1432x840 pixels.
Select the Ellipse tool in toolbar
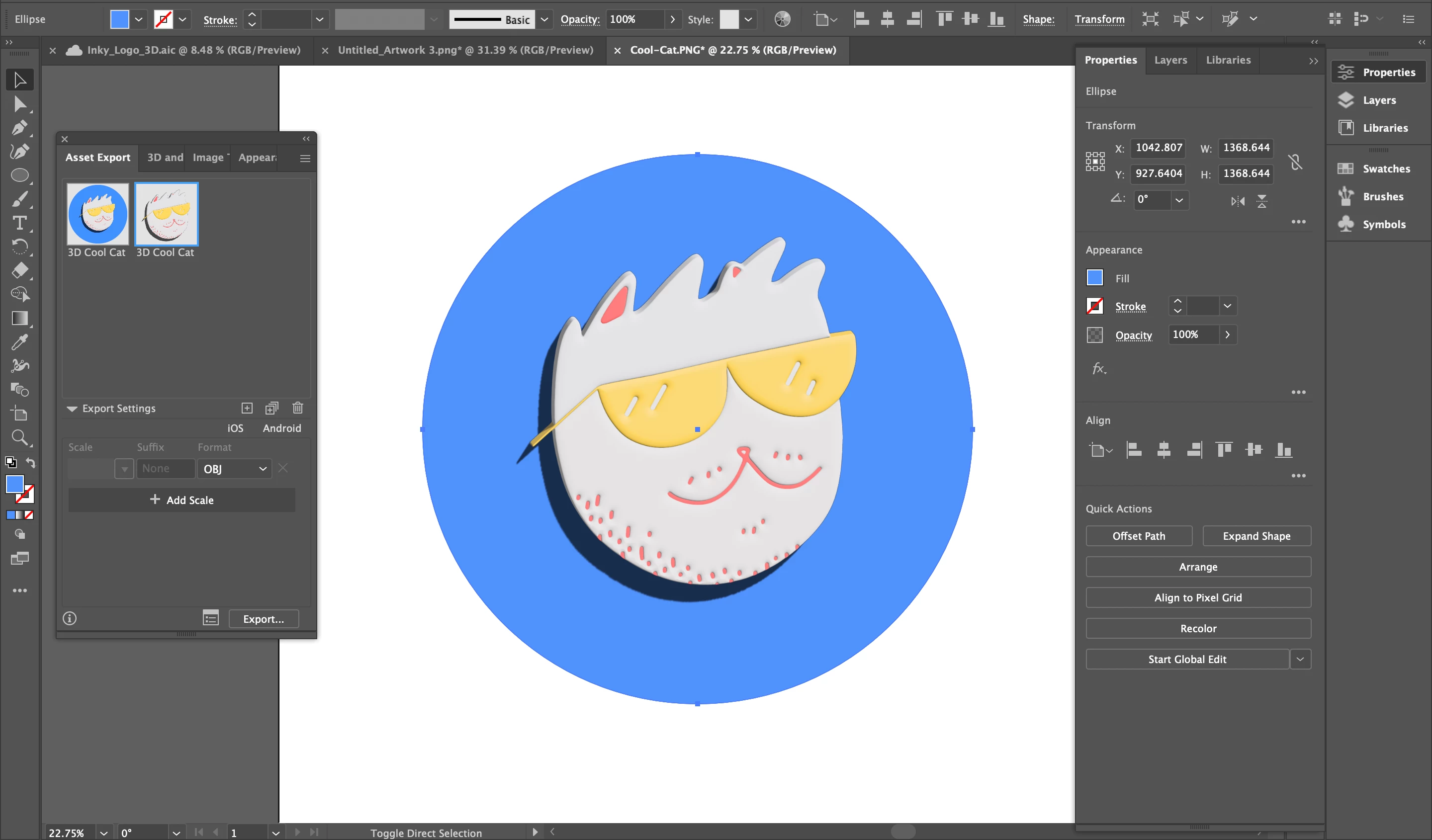[19, 175]
